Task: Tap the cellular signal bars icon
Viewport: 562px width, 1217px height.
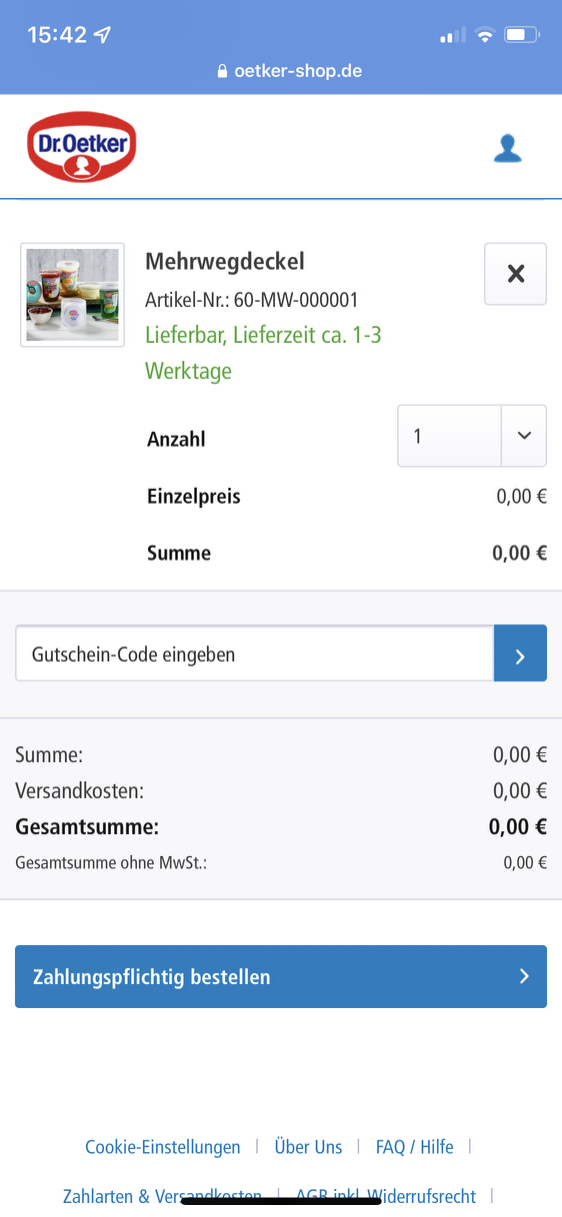Action: (x=453, y=36)
